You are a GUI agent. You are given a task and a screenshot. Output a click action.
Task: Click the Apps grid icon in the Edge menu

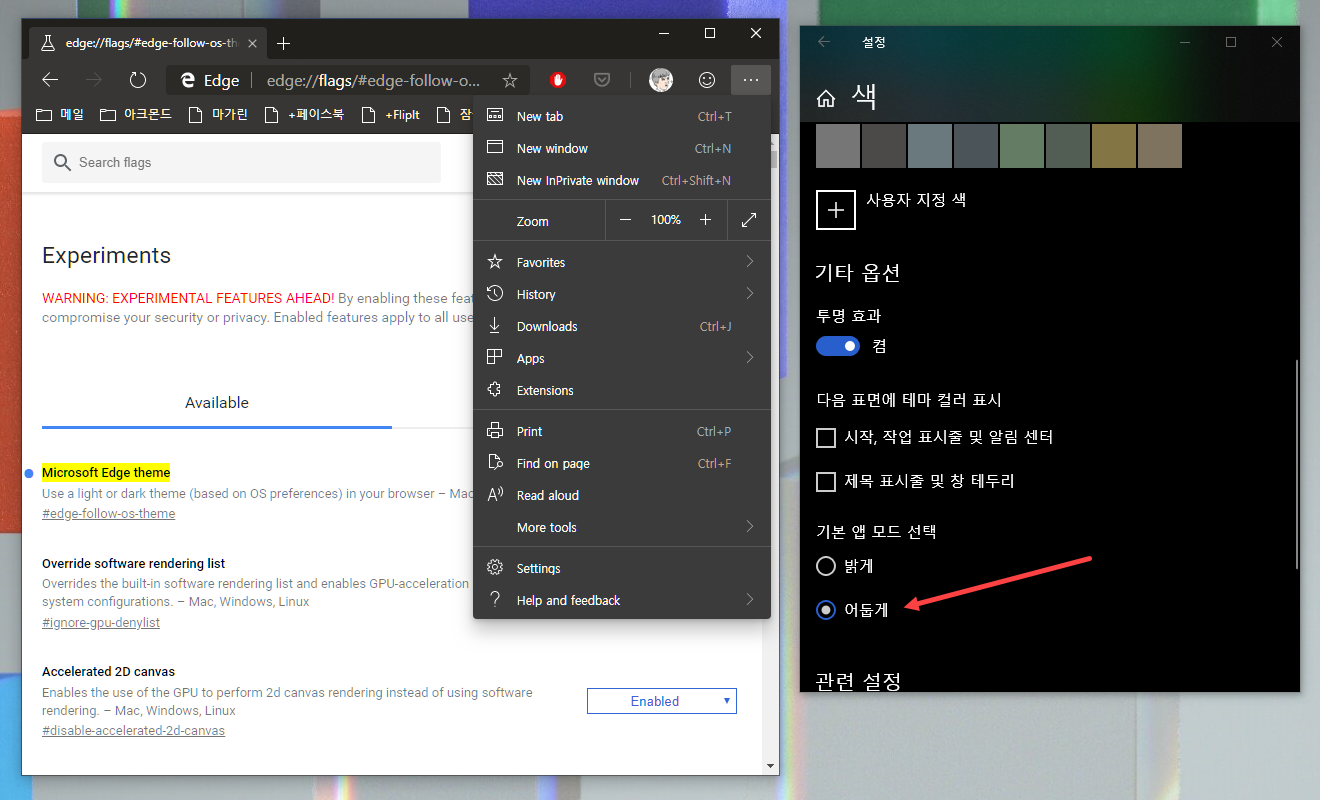click(494, 358)
